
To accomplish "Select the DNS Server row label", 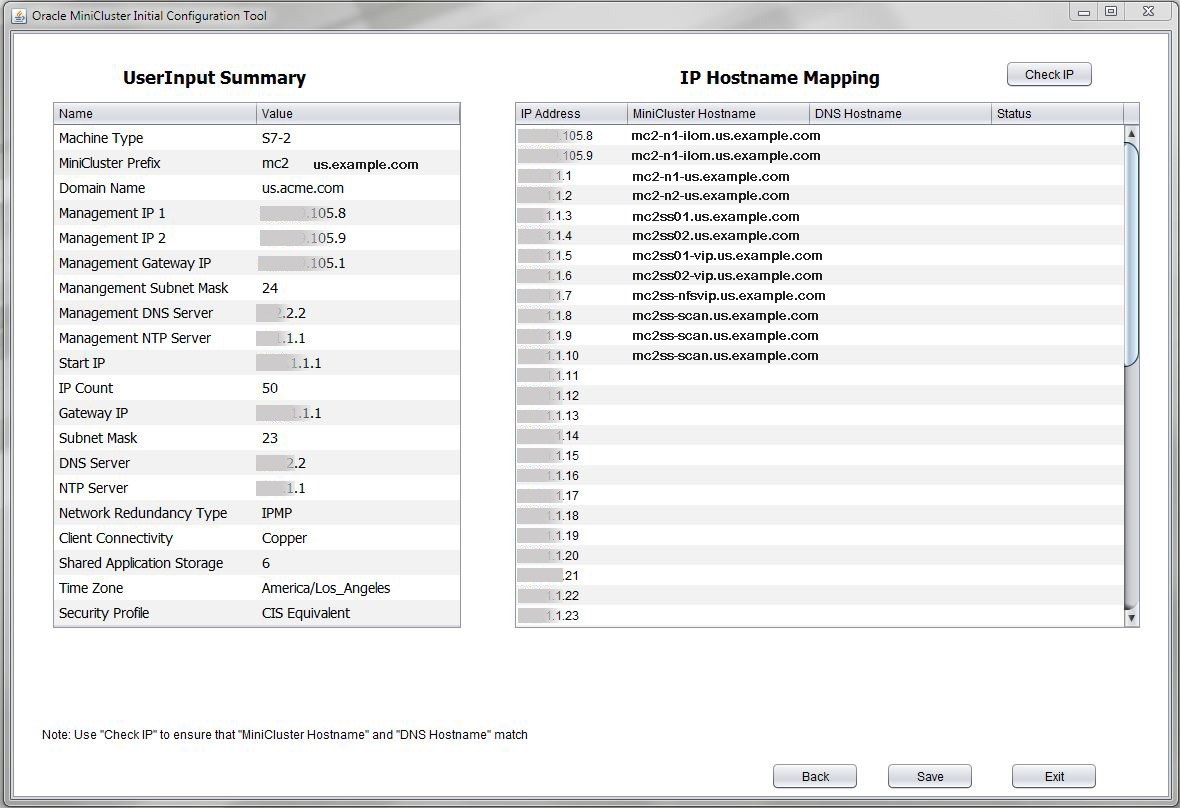I will click(94, 463).
